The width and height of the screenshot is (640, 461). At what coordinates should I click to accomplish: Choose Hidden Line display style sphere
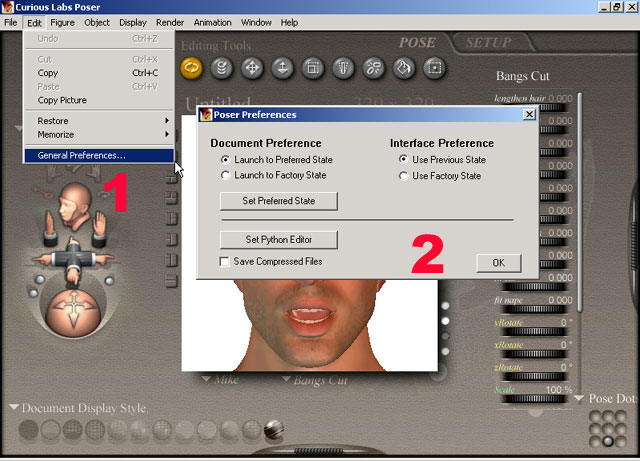pyautogui.click(x=95, y=430)
